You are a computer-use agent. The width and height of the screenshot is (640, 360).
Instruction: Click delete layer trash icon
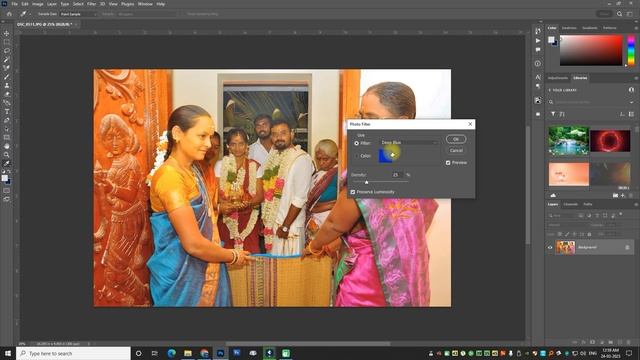click(x=629, y=342)
